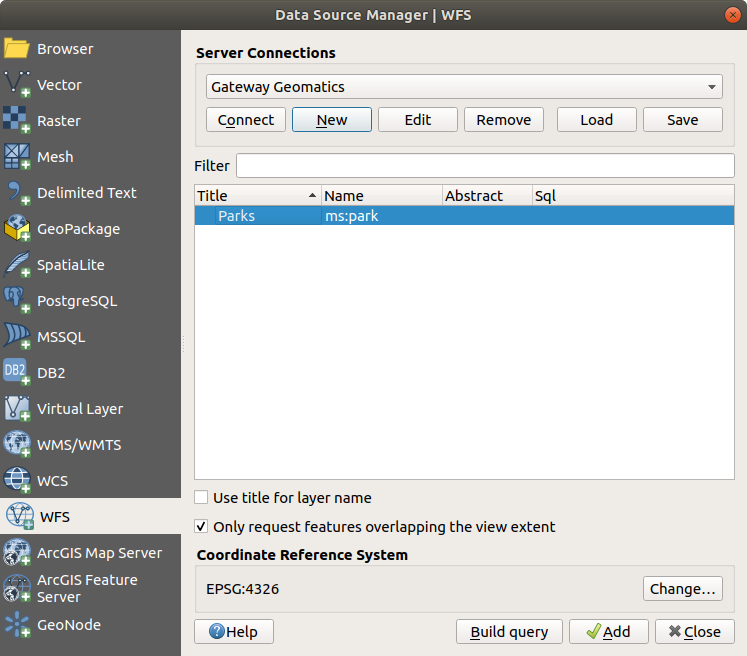Uncheck Only request features overlapping view extent

[202, 527]
